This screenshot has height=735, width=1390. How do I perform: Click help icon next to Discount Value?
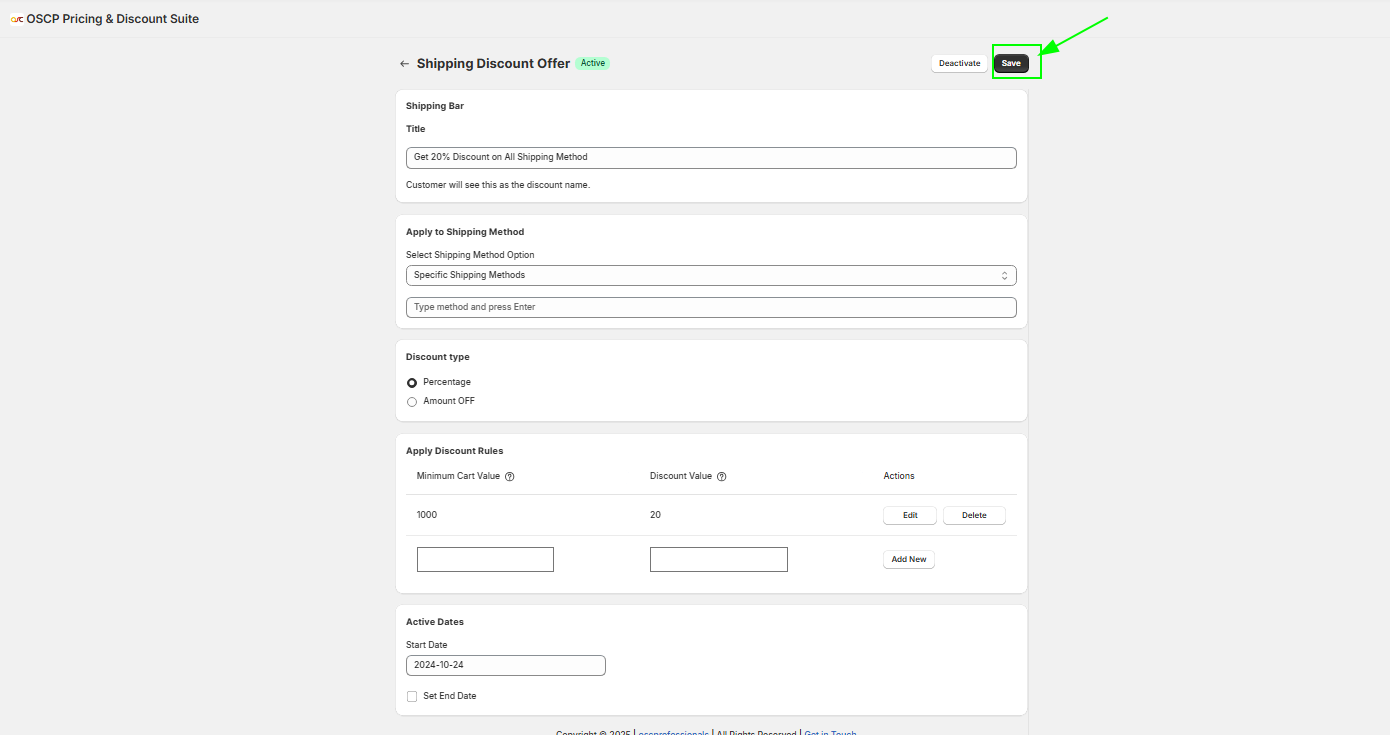(722, 477)
